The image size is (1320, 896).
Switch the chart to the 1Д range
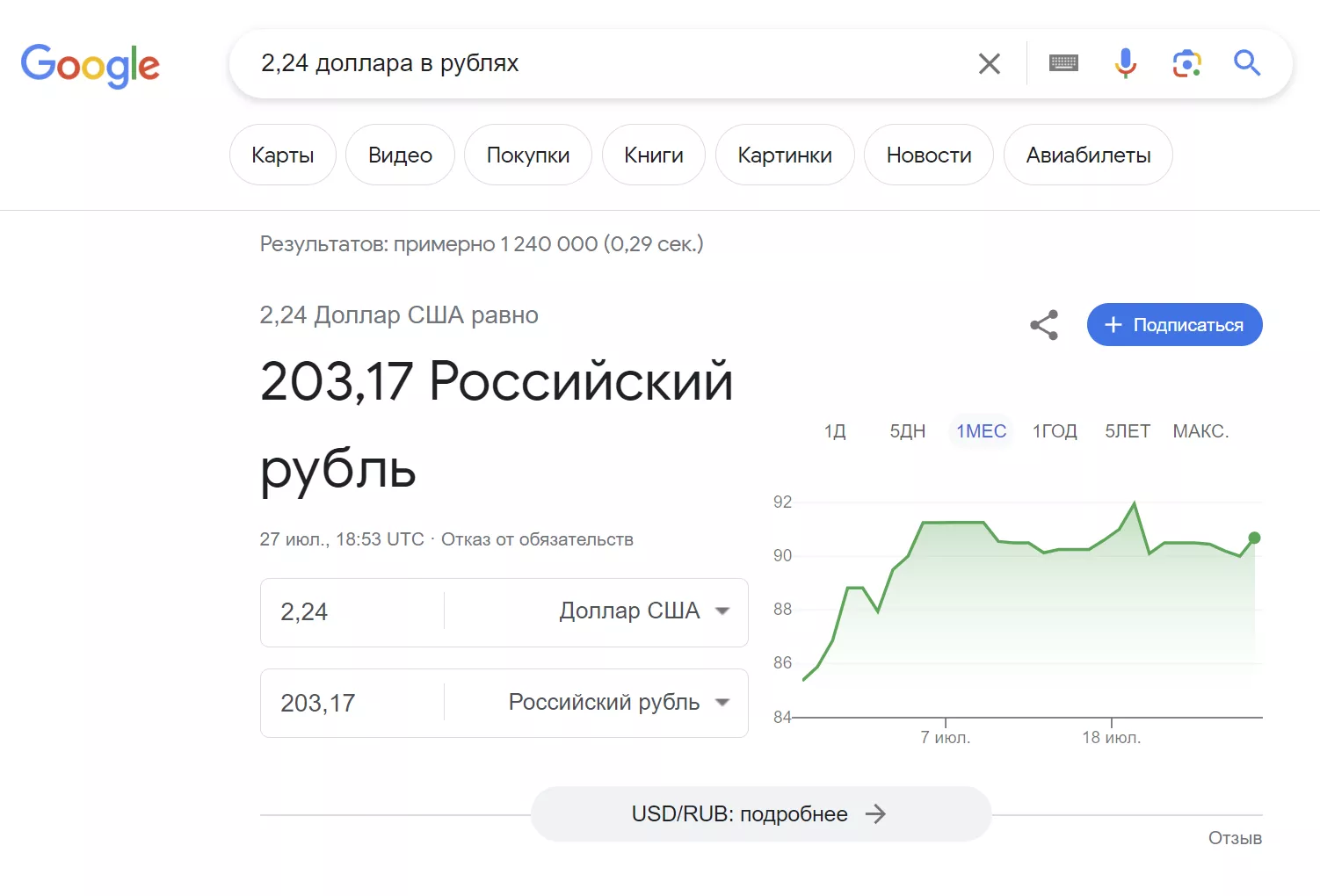(x=835, y=431)
